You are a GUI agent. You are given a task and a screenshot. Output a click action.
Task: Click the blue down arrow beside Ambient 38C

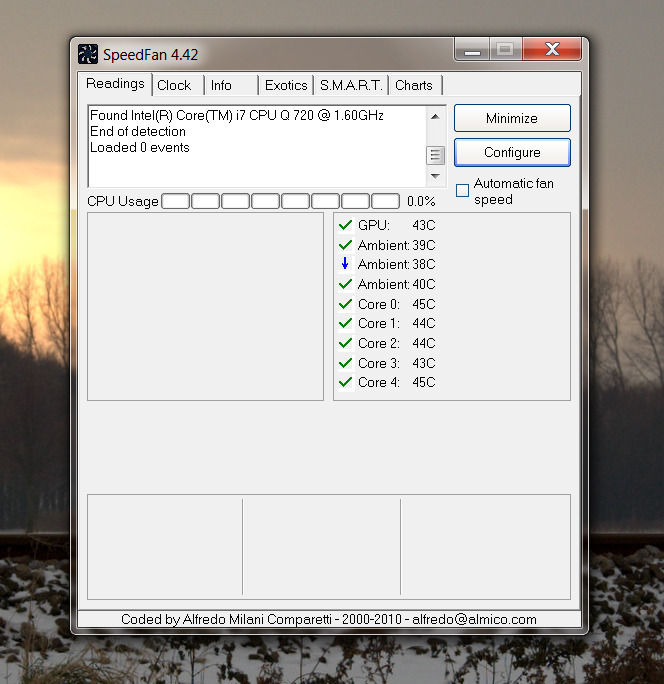click(345, 263)
